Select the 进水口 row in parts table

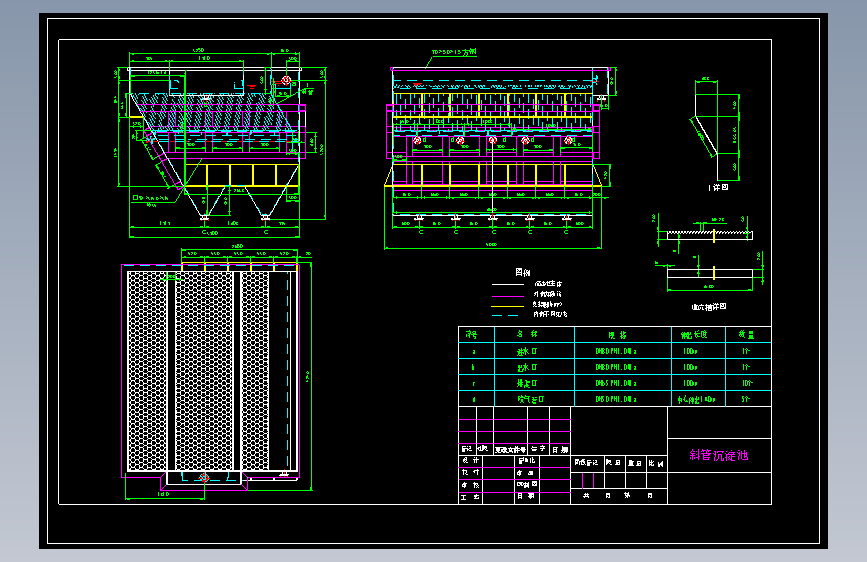[x=614, y=351]
